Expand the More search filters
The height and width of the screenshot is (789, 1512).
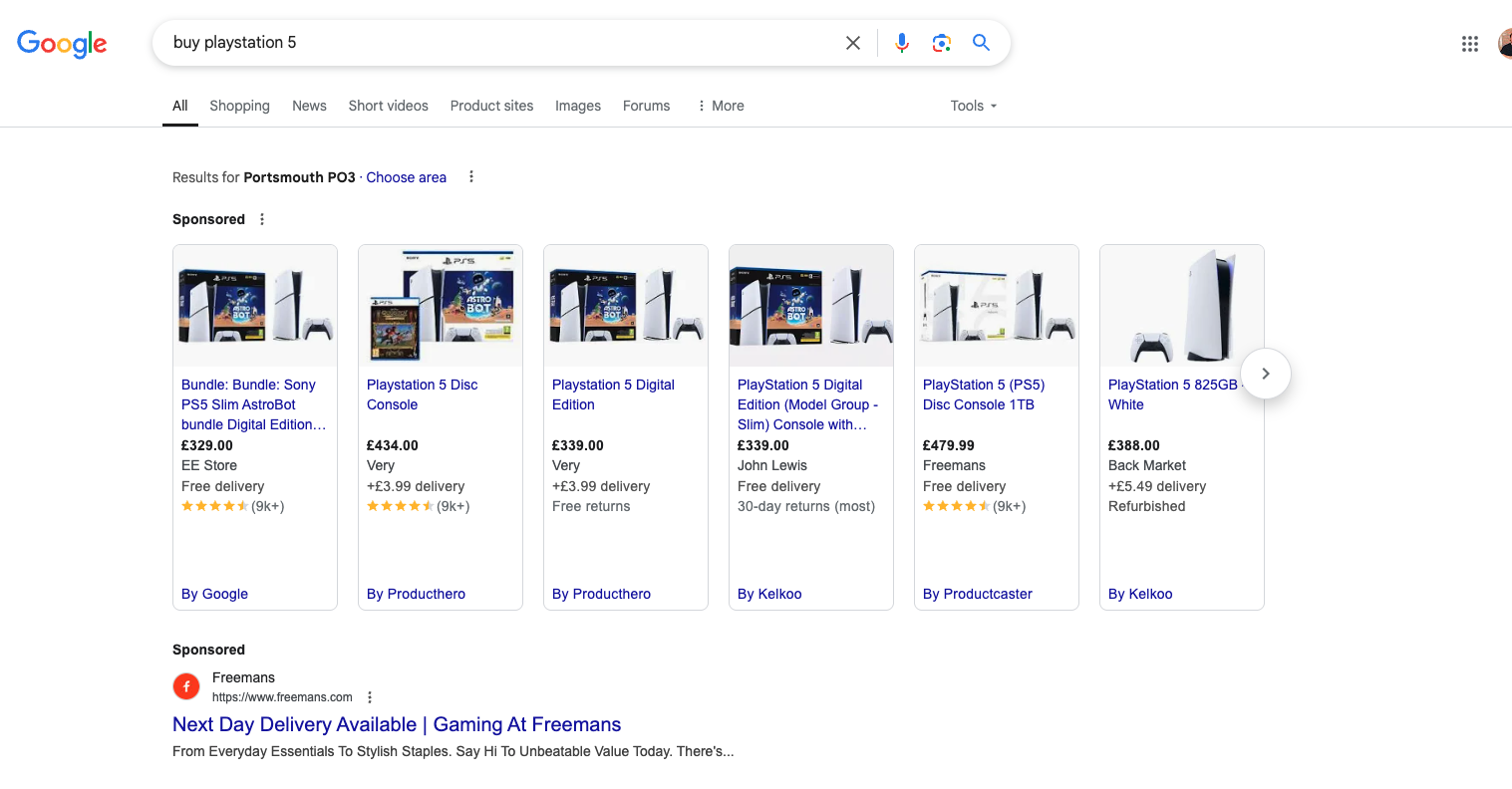coord(721,106)
